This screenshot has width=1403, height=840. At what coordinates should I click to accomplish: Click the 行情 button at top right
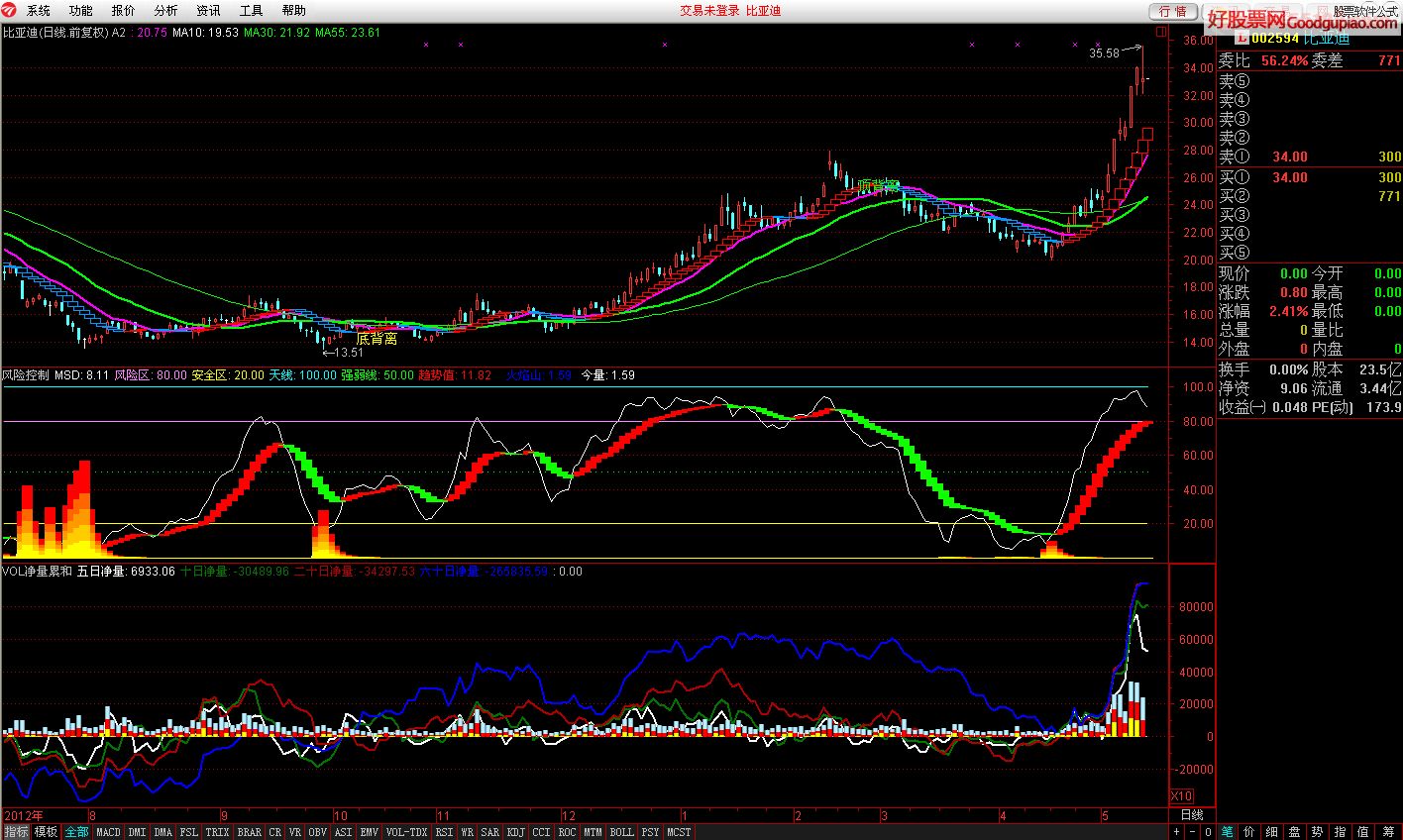click(x=1173, y=12)
